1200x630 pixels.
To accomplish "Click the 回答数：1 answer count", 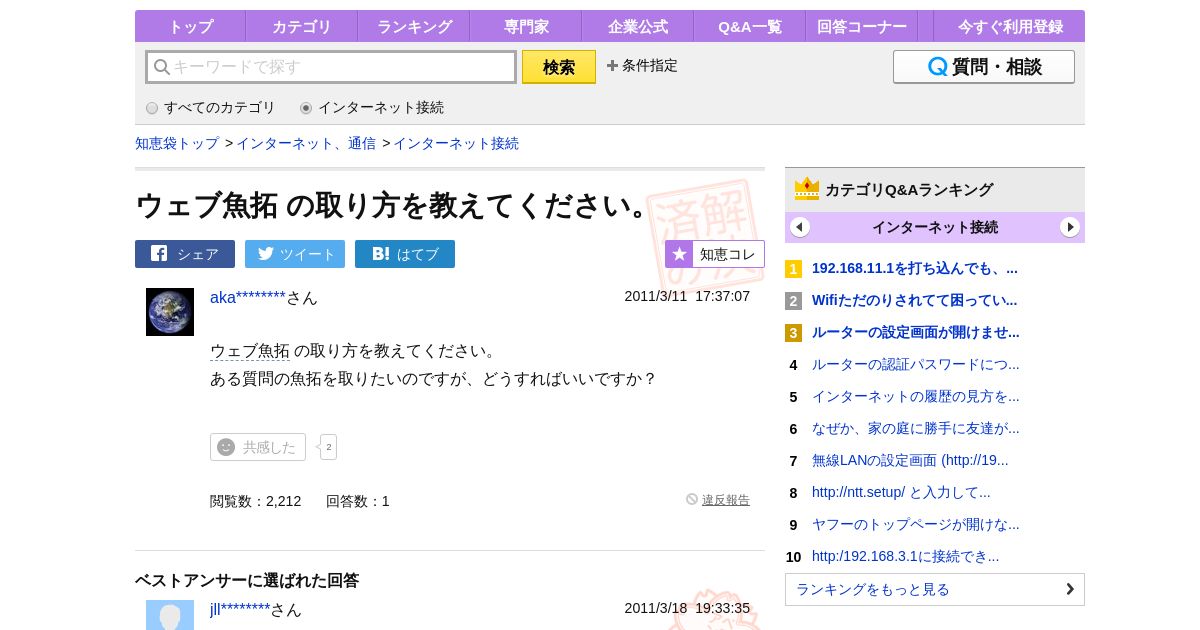I will (358, 501).
